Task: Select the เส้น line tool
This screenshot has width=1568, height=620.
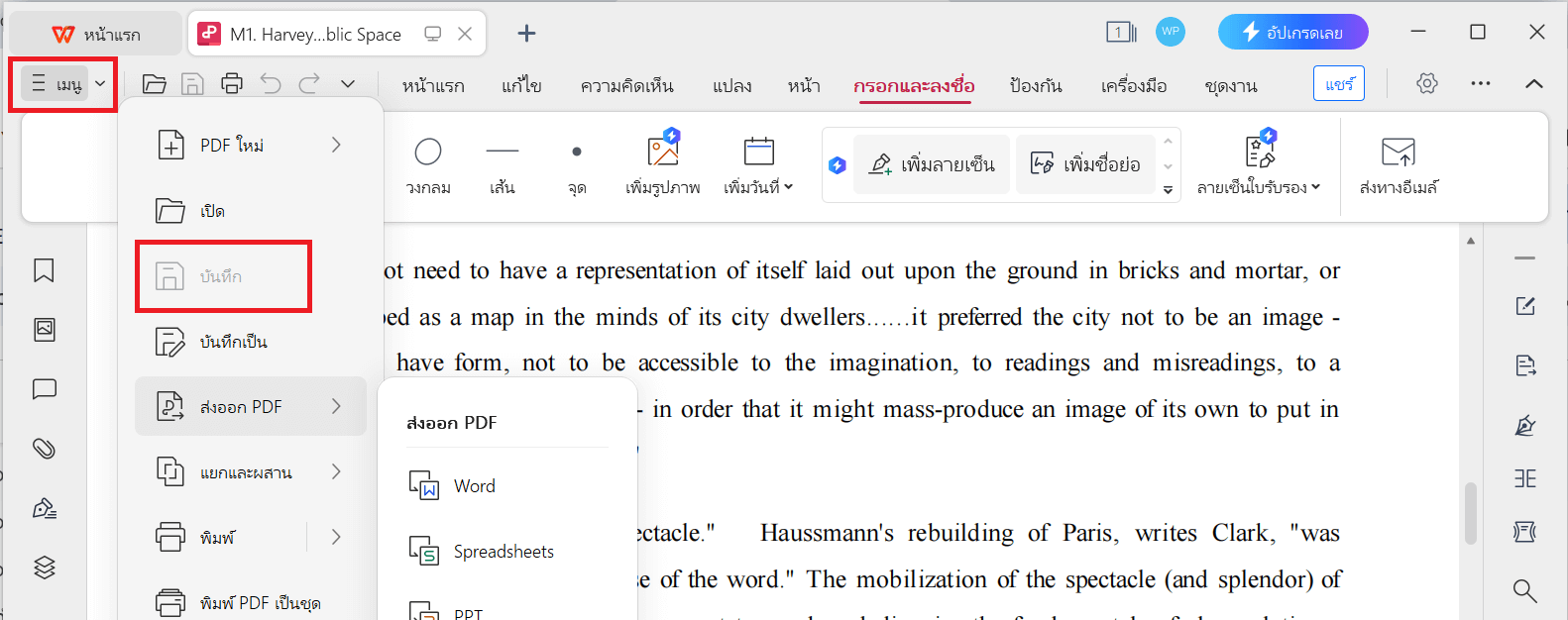Action: [503, 165]
